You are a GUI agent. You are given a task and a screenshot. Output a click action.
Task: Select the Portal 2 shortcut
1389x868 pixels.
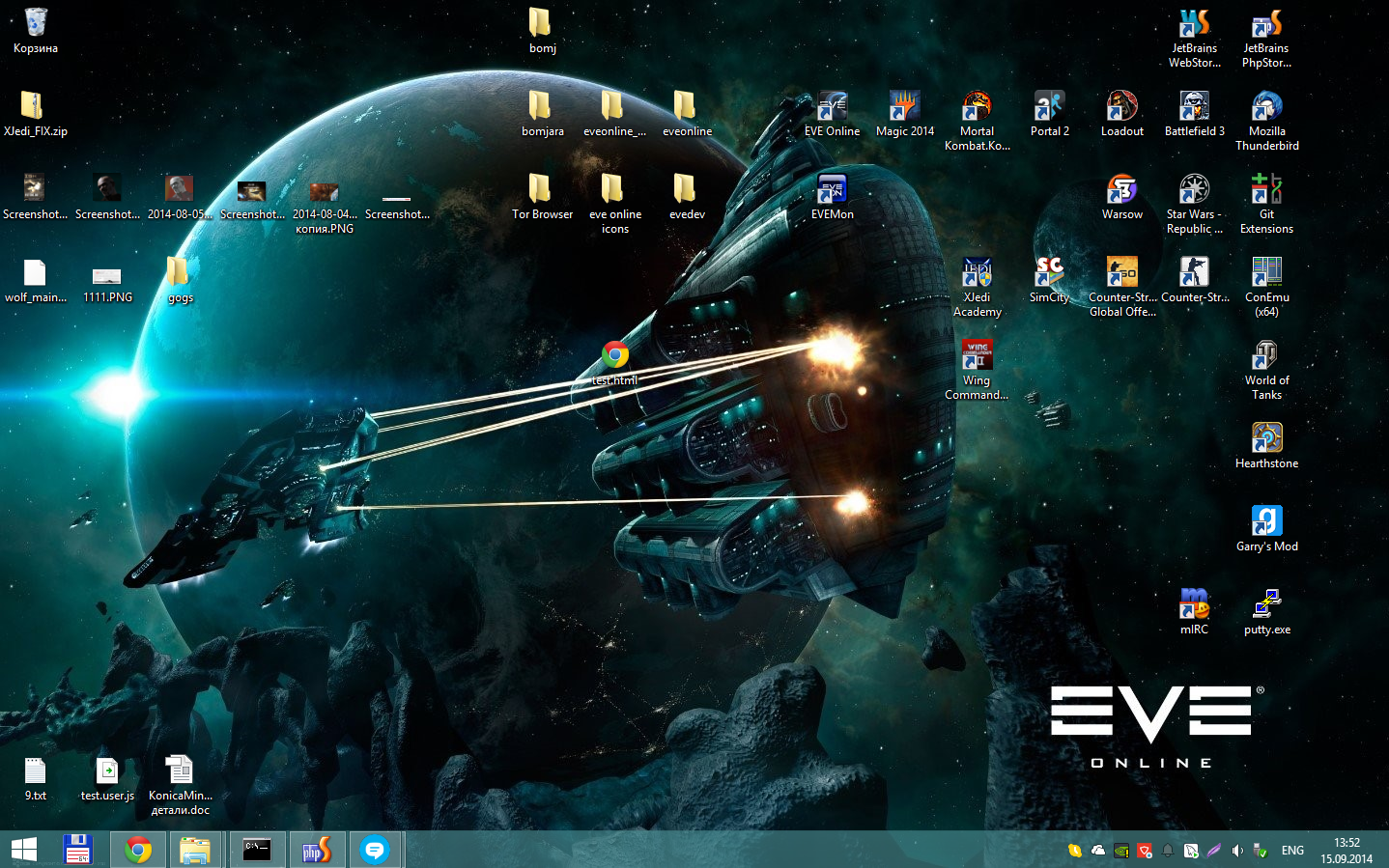[x=1049, y=114]
